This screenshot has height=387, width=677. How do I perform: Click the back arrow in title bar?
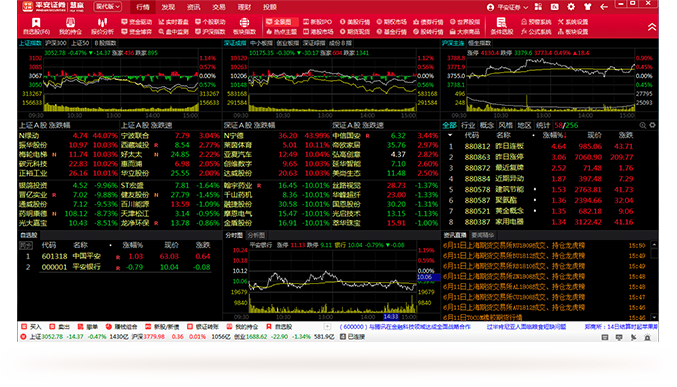tap(604, 7)
